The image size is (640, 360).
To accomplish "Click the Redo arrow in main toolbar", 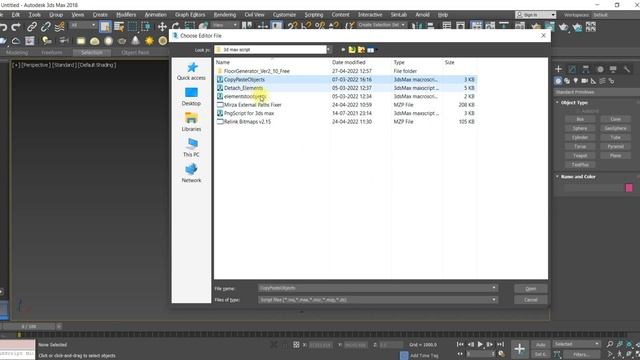I will [16, 27].
